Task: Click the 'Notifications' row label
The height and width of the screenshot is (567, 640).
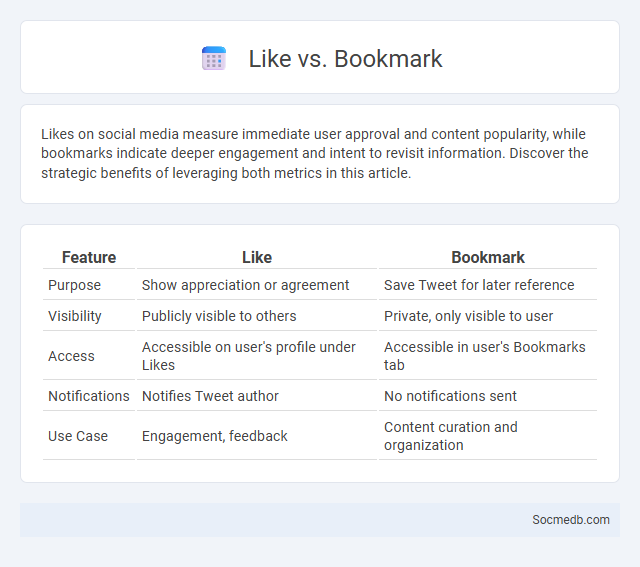Action: coord(89,396)
